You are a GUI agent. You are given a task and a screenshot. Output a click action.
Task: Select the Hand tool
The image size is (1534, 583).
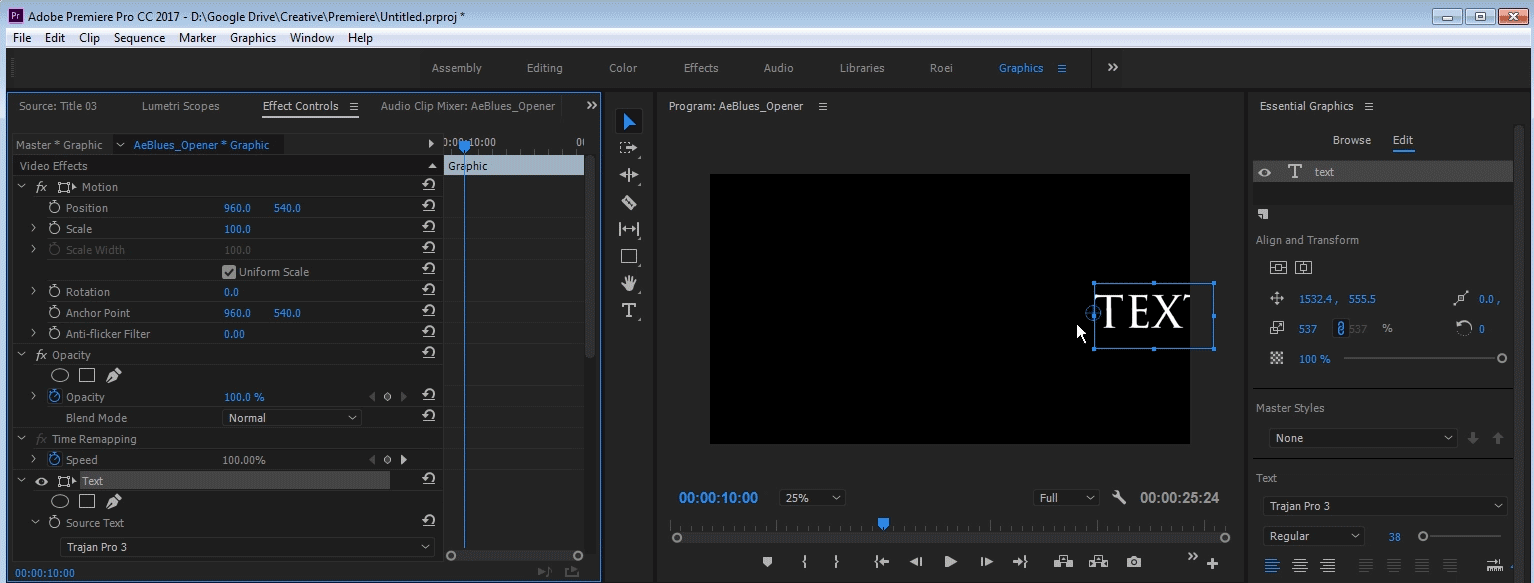pos(629,283)
